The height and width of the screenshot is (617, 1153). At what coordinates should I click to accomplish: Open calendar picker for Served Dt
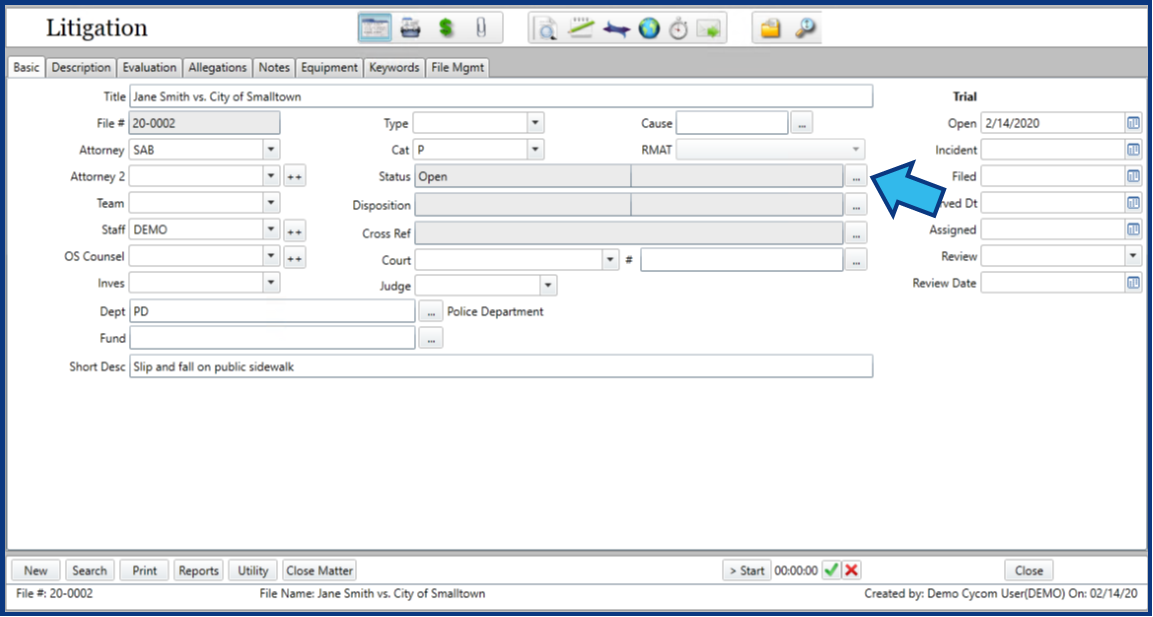[x=1133, y=203]
